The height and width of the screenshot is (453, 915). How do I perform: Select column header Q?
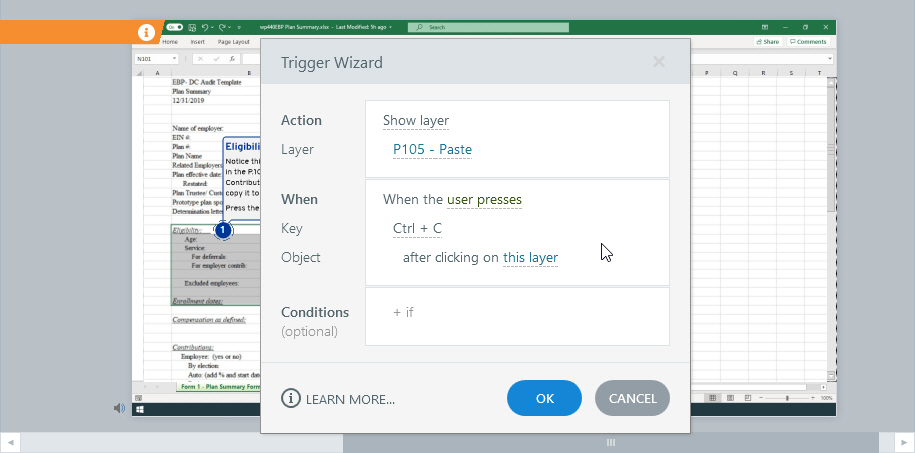pyautogui.click(x=735, y=73)
